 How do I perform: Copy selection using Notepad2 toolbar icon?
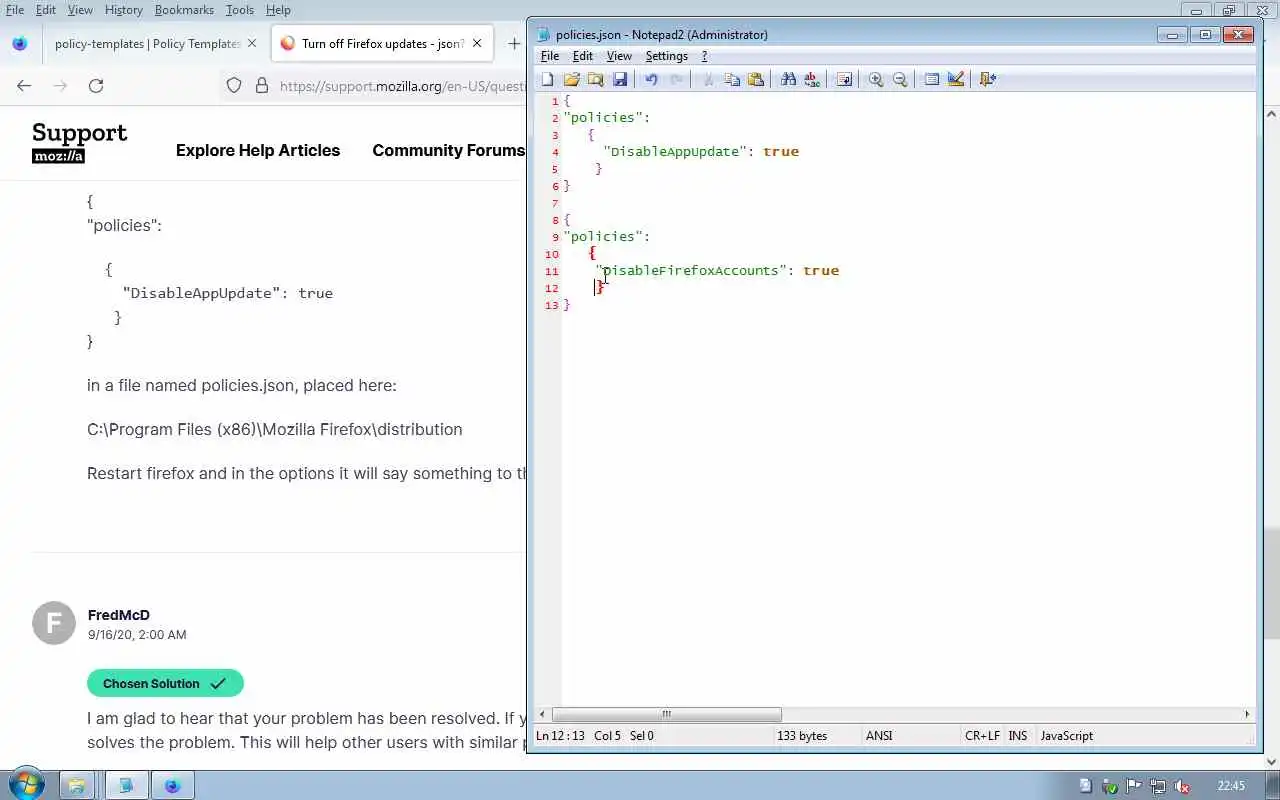(x=732, y=79)
